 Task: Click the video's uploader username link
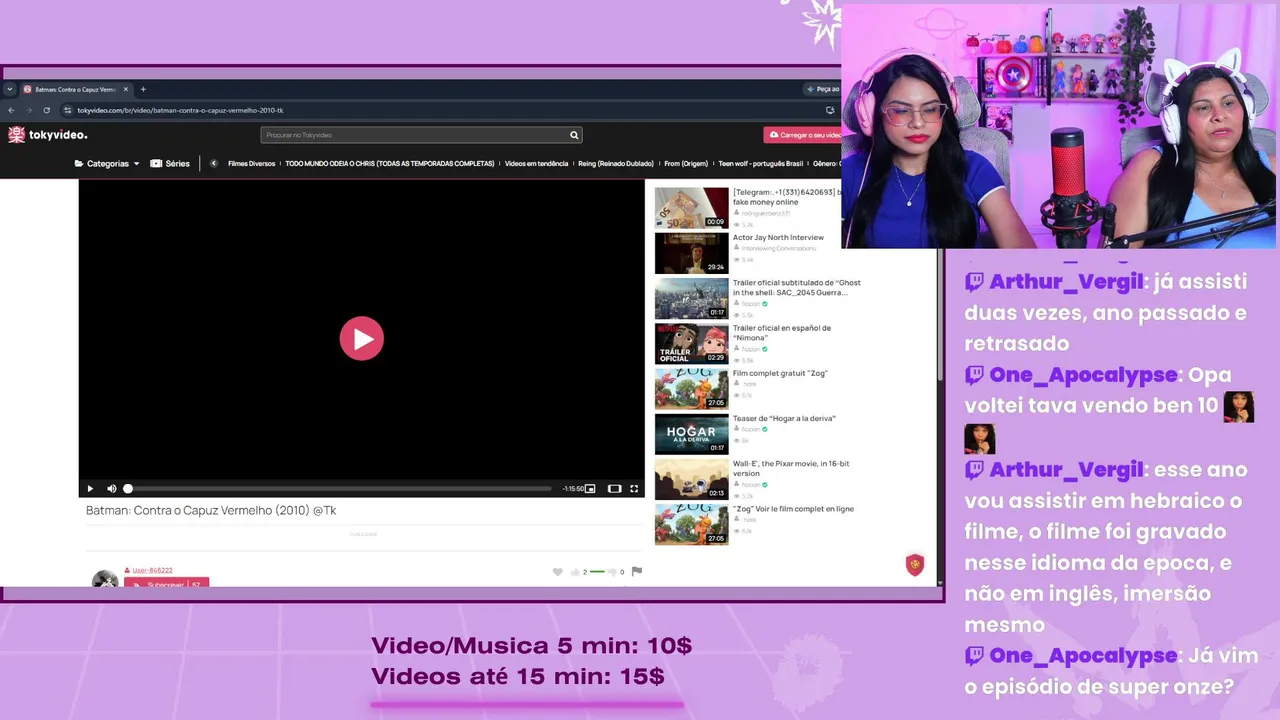pyautogui.click(x=152, y=571)
